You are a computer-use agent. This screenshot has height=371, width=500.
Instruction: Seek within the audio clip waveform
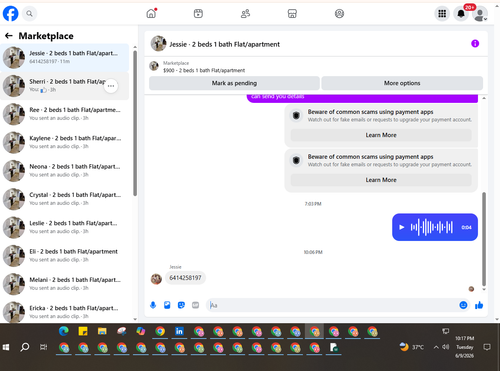432,227
